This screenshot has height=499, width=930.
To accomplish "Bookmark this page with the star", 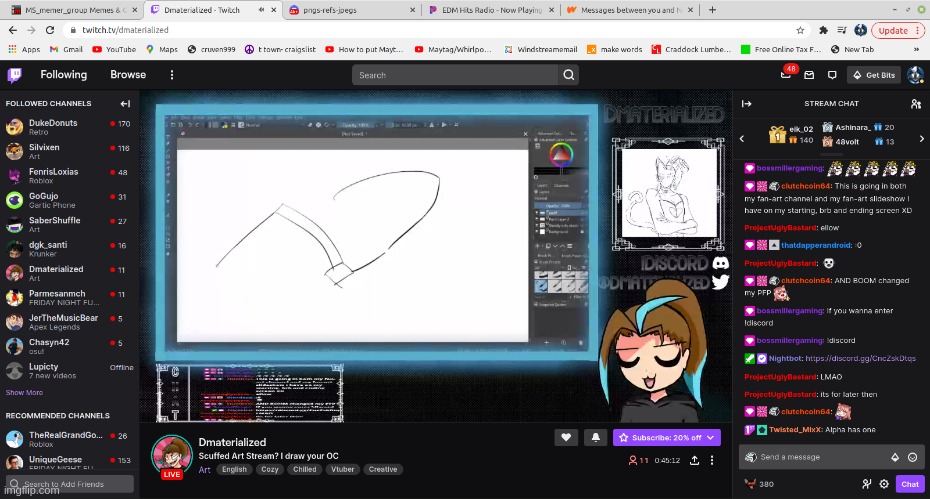I will tap(800, 30).
